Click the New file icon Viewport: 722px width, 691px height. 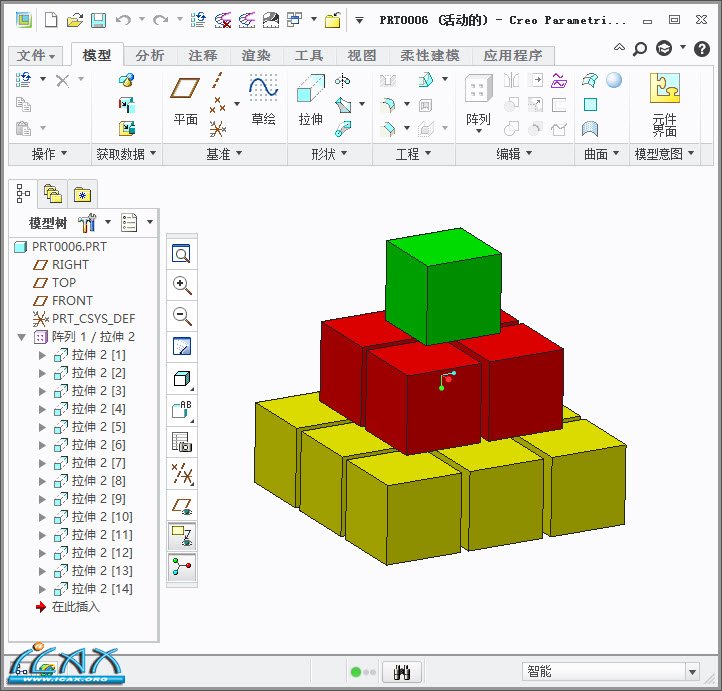[x=51, y=20]
